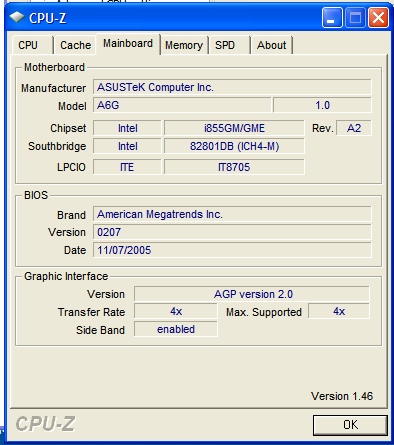Click the AGP version 2.0 field
The height and width of the screenshot is (445, 394).
pyautogui.click(x=252, y=294)
